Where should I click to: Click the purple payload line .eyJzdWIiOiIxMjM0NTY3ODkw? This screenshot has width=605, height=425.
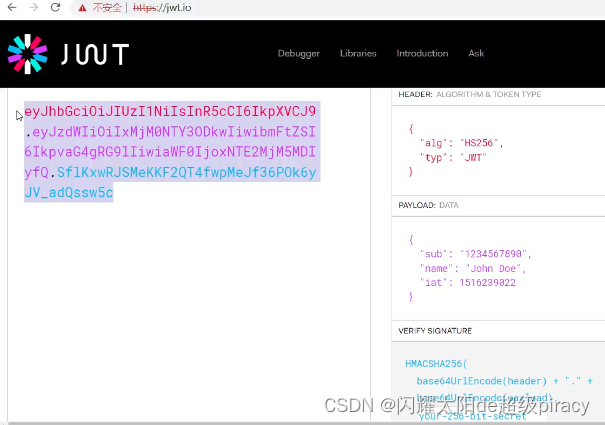[x=170, y=132]
